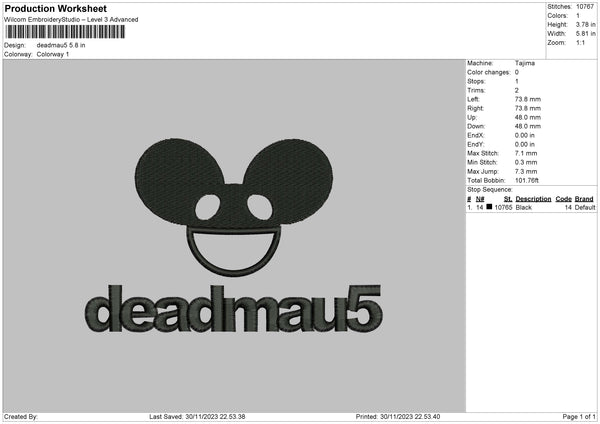Click the Color changes value 0
The width and height of the screenshot is (600, 424).
tap(517, 72)
